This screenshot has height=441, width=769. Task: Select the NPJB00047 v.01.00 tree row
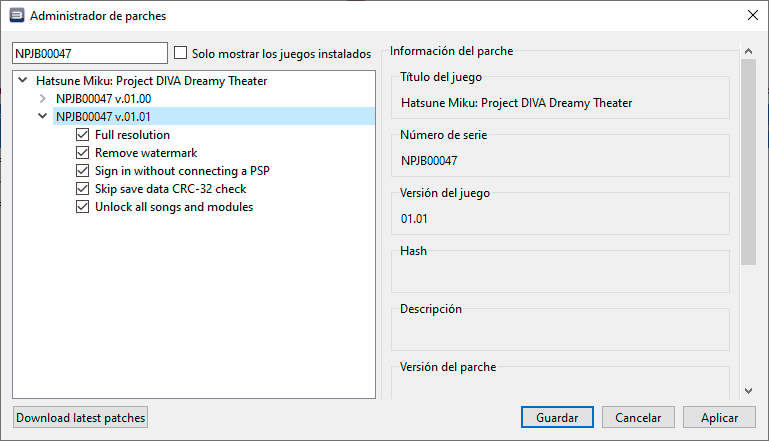[103, 99]
